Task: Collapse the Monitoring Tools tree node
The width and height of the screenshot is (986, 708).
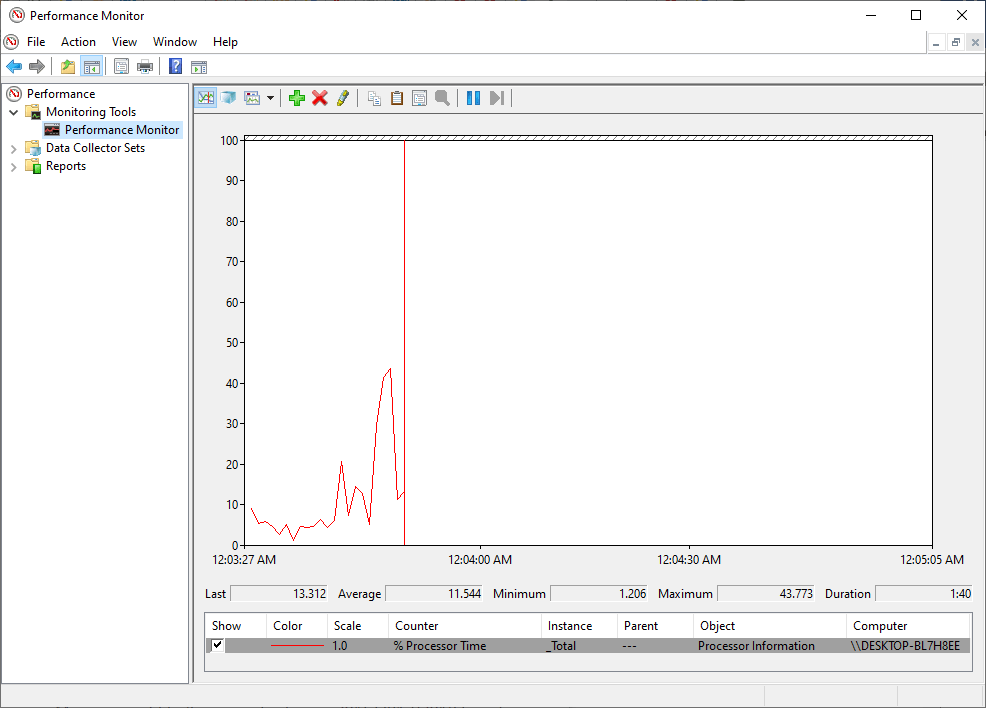Action: pos(13,112)
